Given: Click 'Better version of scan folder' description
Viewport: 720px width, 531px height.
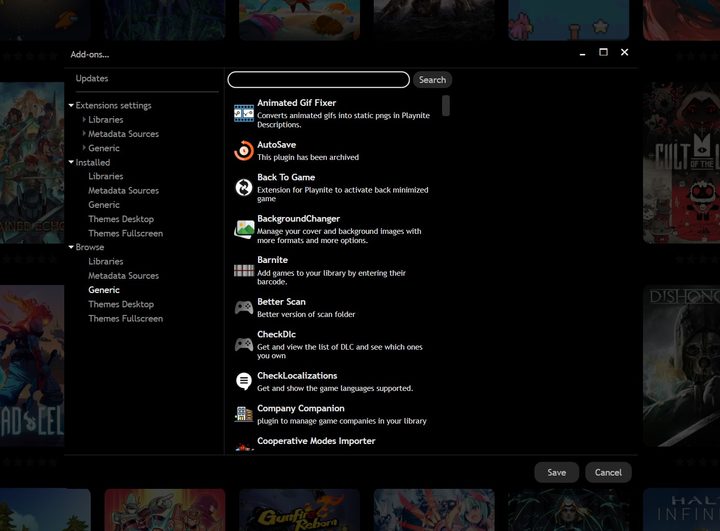Looking at the screenshot, I should point(306,314).
